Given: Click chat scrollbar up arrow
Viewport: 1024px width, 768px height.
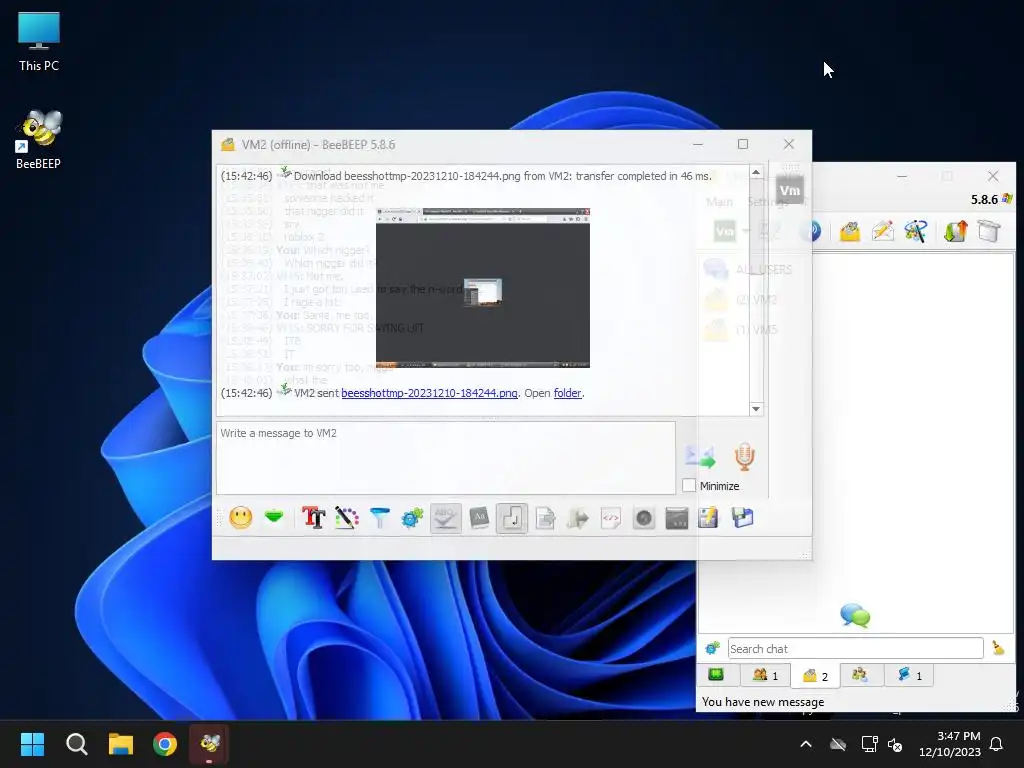Looking at the screenshot, I should [x=756, y=172].
